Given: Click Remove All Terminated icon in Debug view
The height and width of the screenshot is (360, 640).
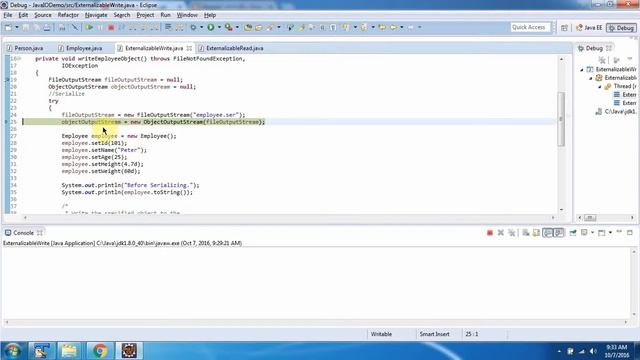Looking at the screenshot, I should click(602, 60).
